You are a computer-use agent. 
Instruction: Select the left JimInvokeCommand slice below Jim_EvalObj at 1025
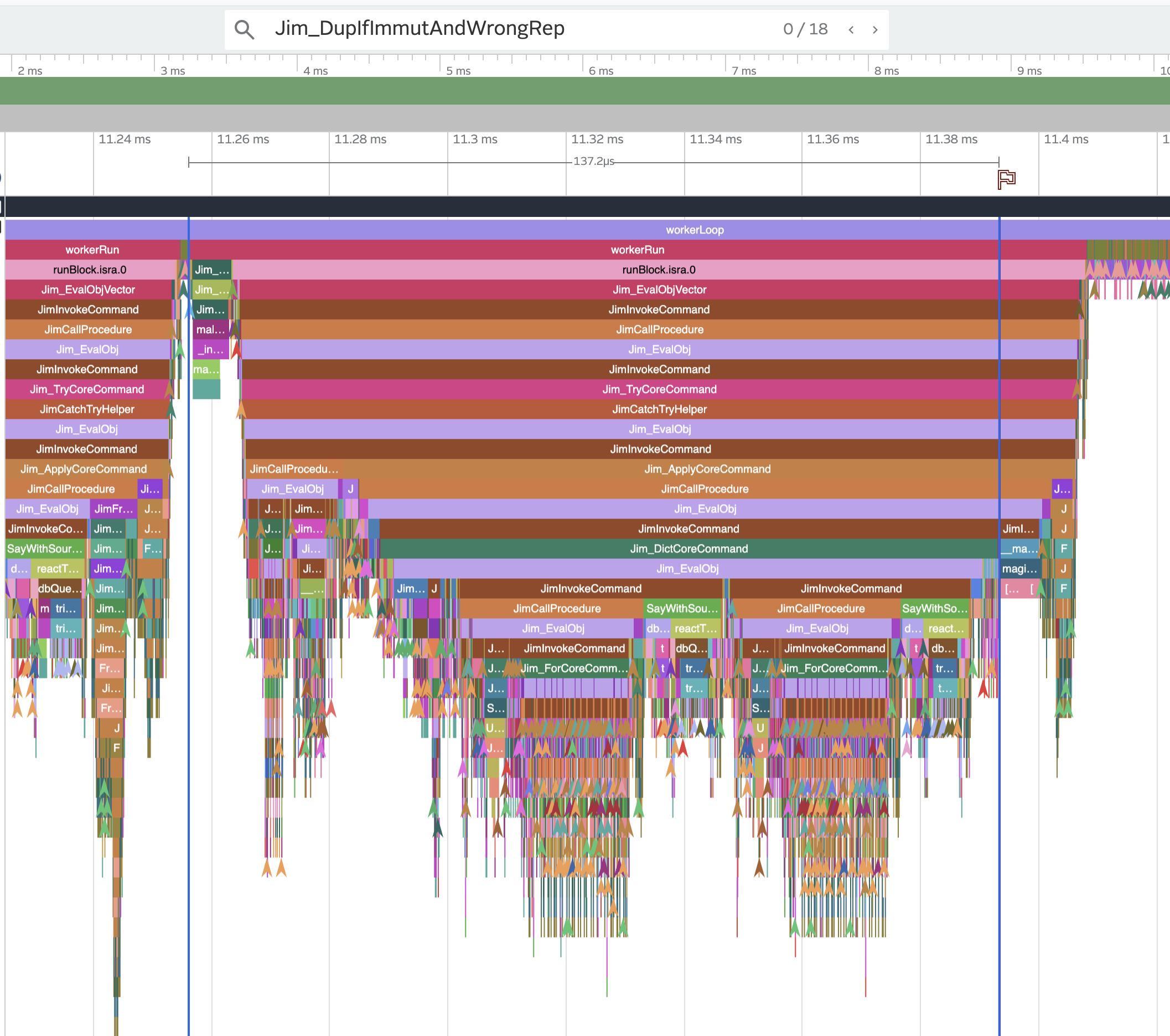click(x=591, y=588)
